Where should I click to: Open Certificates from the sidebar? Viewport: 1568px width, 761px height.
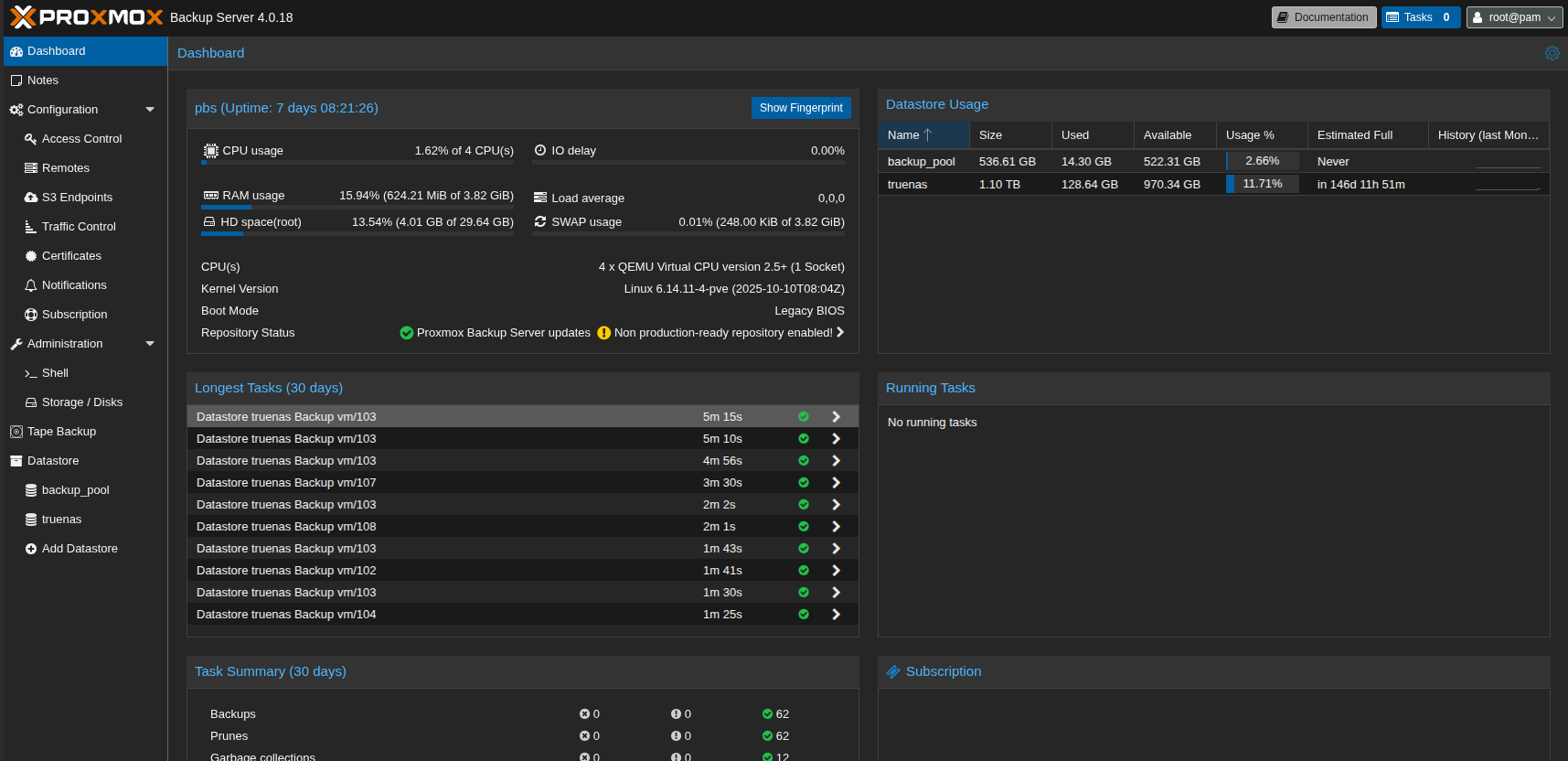point(71,256)
